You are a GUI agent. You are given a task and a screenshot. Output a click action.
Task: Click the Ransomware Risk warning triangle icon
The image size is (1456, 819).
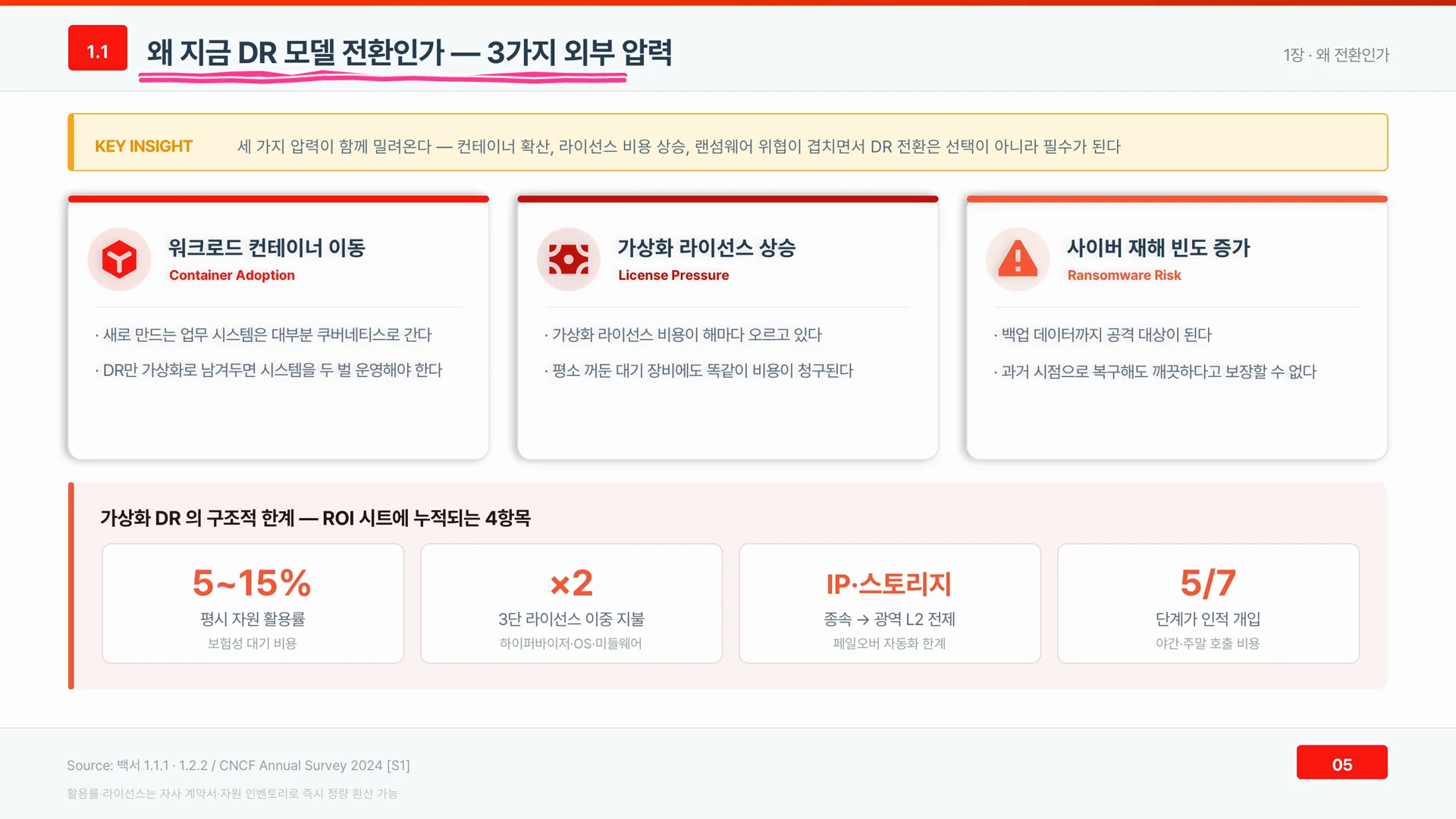[1018, 259]
